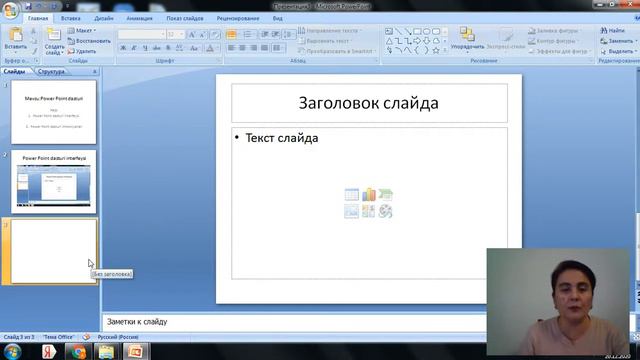This screenshot has width=640, height=360.
Task: Select the triangle shape in gallery
Action: click(x=389, y=41)
